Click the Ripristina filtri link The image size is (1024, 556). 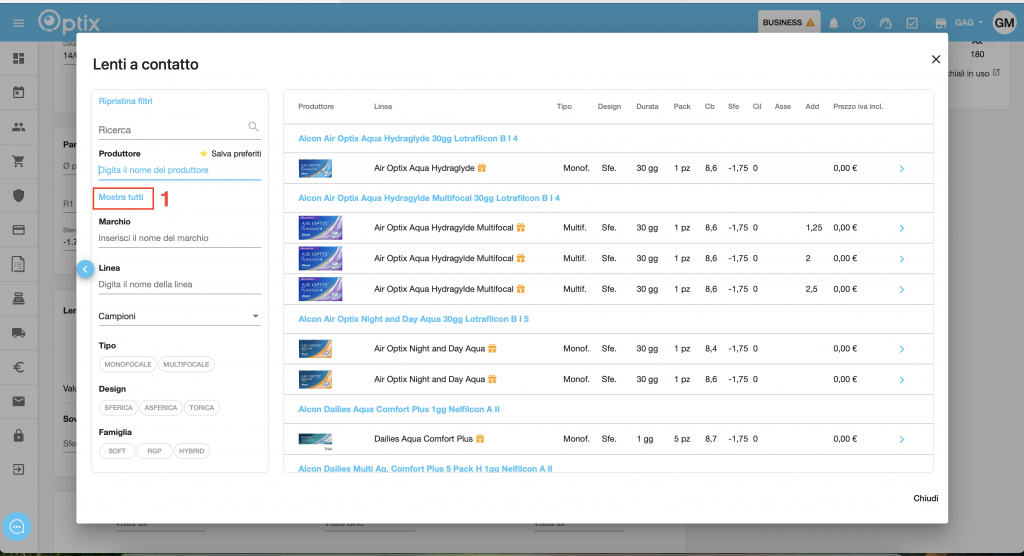pyautogui.click(x=125, y=101)
